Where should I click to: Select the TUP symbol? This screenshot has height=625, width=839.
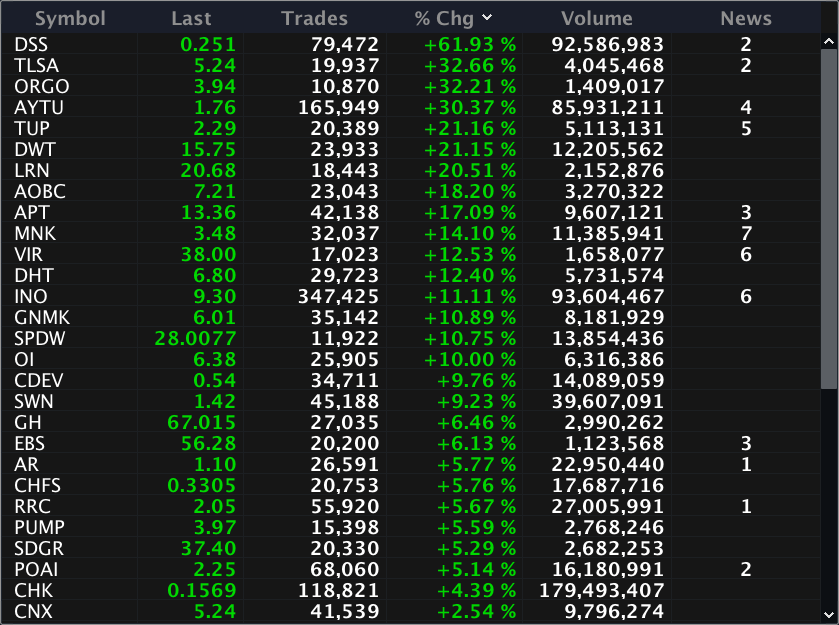coord(32,128)
